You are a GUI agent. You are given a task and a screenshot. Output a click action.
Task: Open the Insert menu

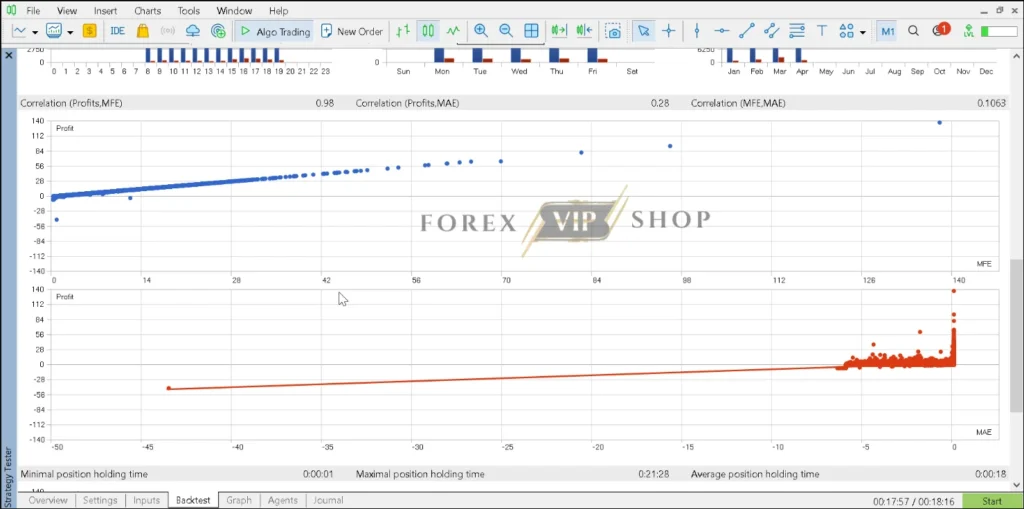pos(106,11)
